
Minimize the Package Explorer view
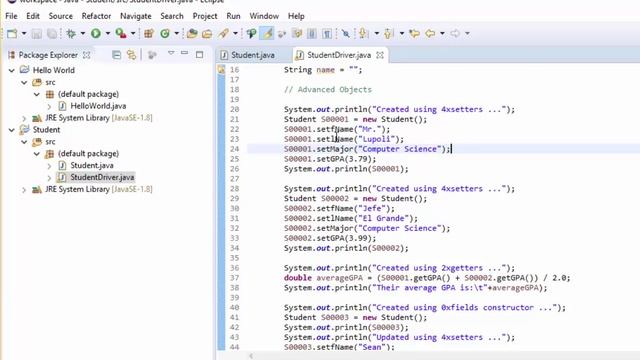(x=184, y=53)
